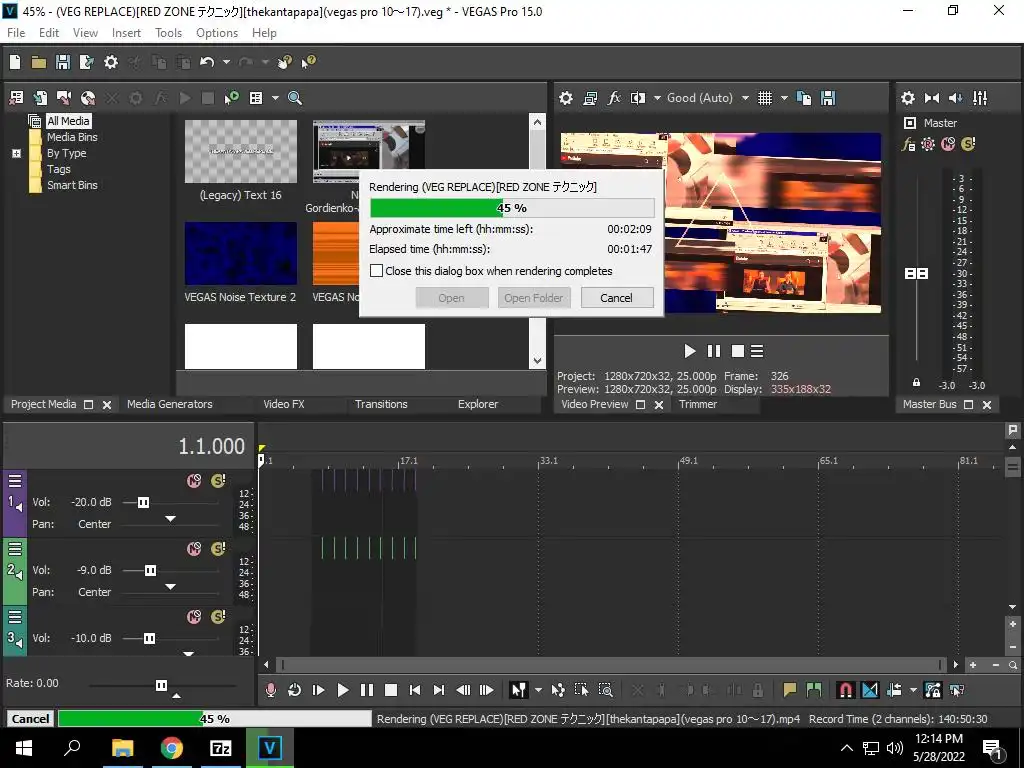The image size is (1024, 768).
Task: Enable Close this dialog box when rendering completes
Action: 376,270
